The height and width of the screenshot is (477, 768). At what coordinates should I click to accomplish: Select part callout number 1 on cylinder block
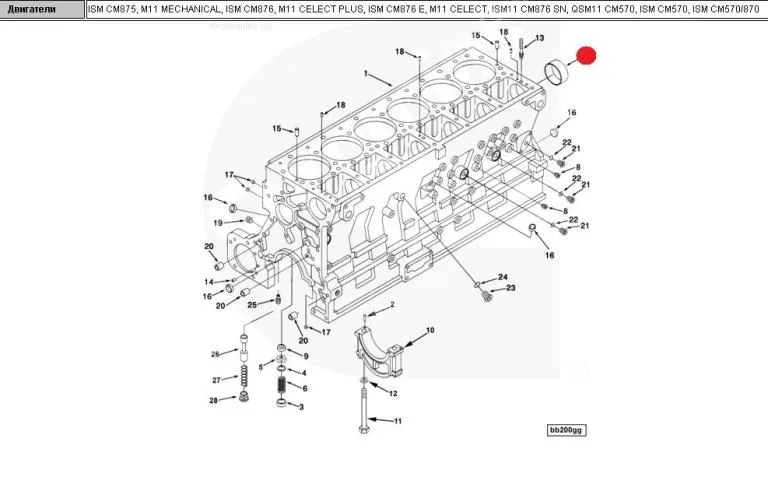click(x=367, y=74)
